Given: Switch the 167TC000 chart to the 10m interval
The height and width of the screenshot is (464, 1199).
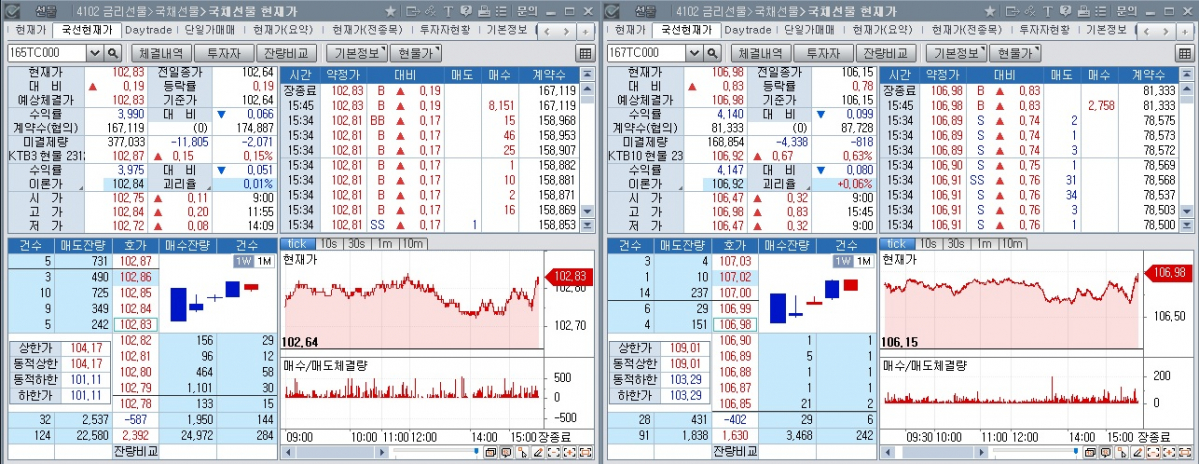Looking at the screenshot, I should tap(1012, 244).
